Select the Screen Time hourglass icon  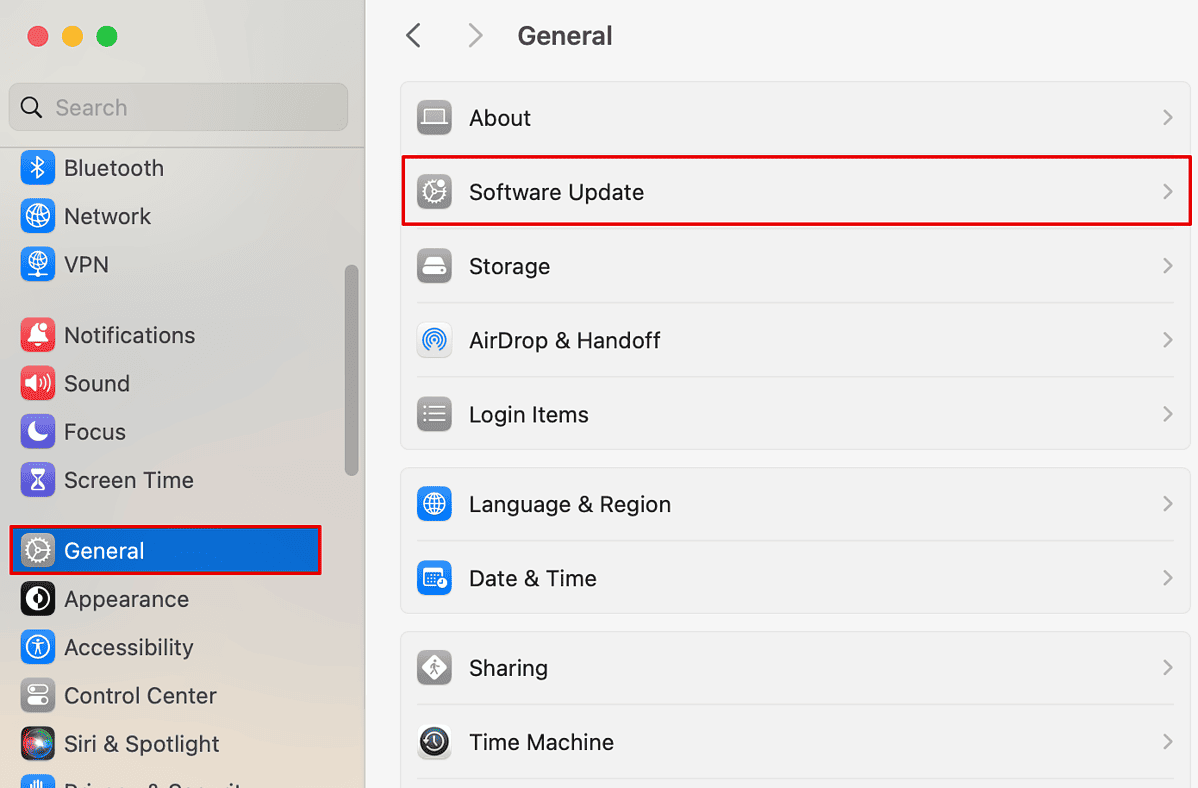tap(37, 480)
